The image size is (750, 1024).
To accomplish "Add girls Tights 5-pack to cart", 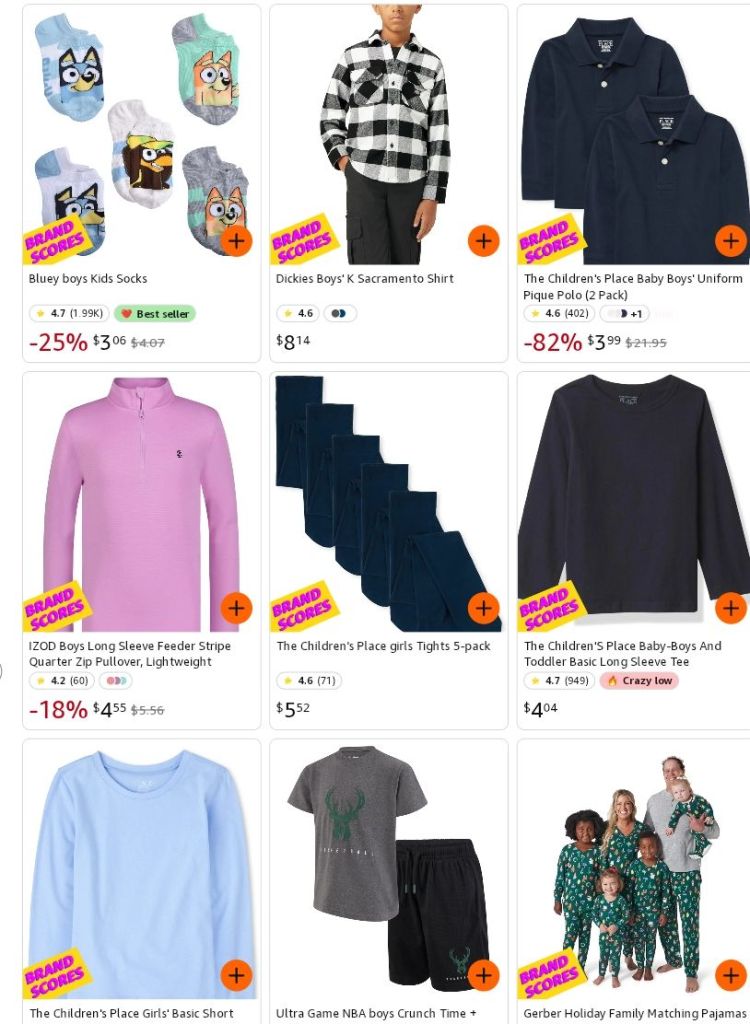I will pyautogui.click(x=483, y=608).
